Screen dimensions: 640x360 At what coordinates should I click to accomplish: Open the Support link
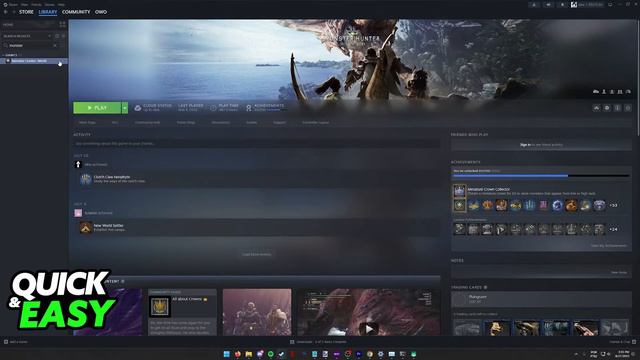click(280, 122)
